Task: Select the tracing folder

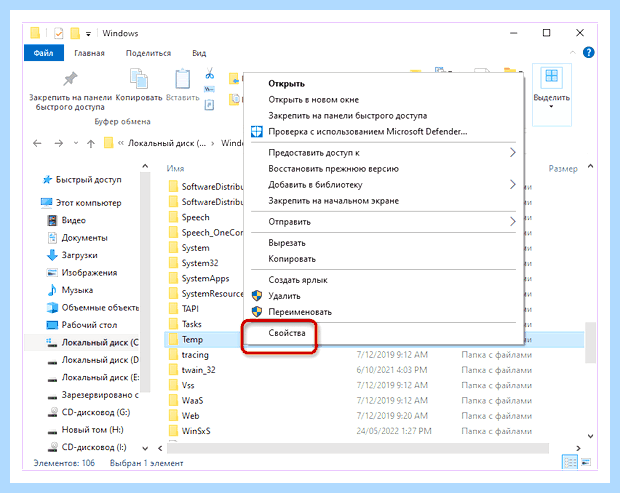Action: 195,355
